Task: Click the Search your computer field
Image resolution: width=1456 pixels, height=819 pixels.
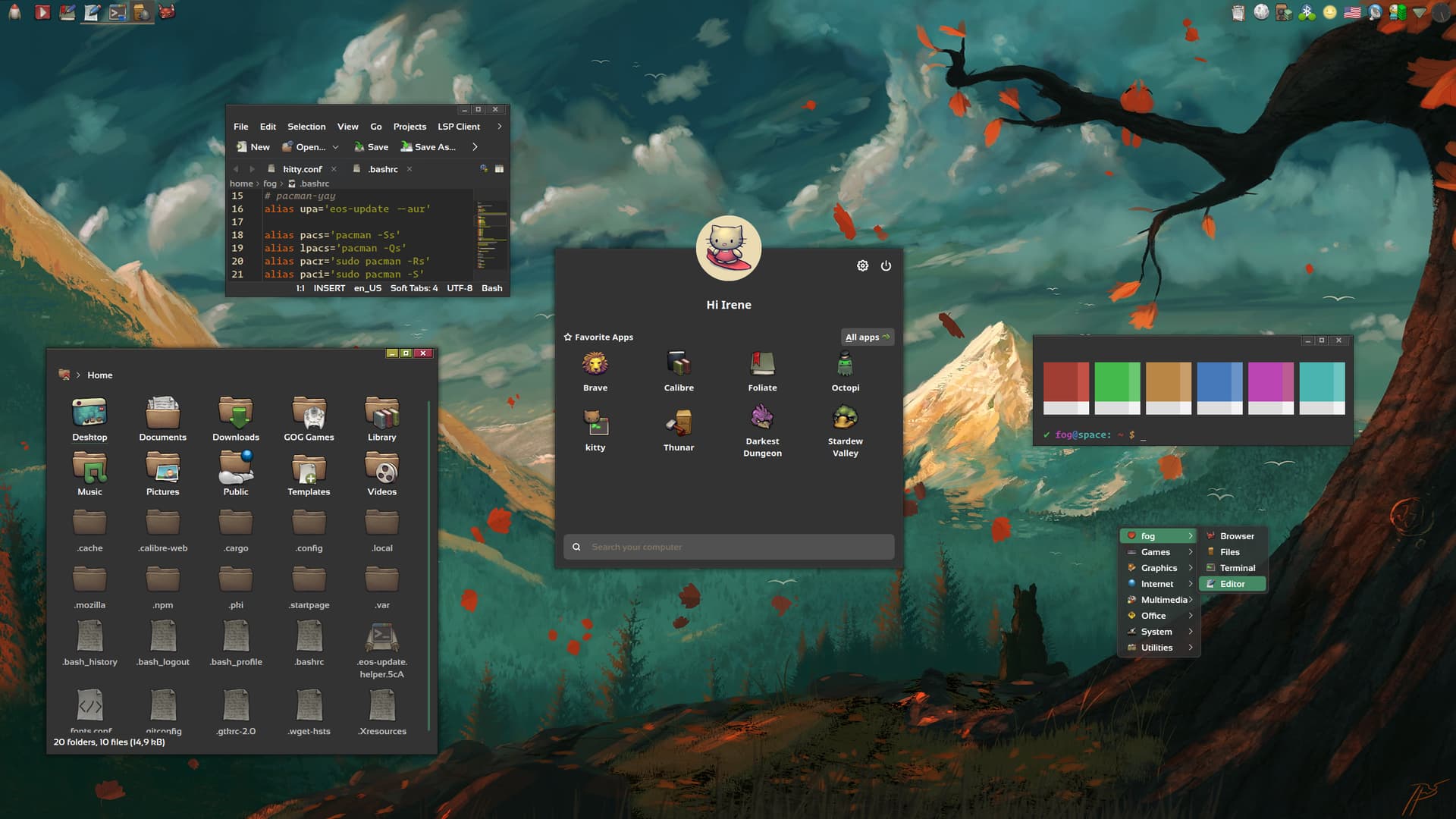Action: coord(728,547)
